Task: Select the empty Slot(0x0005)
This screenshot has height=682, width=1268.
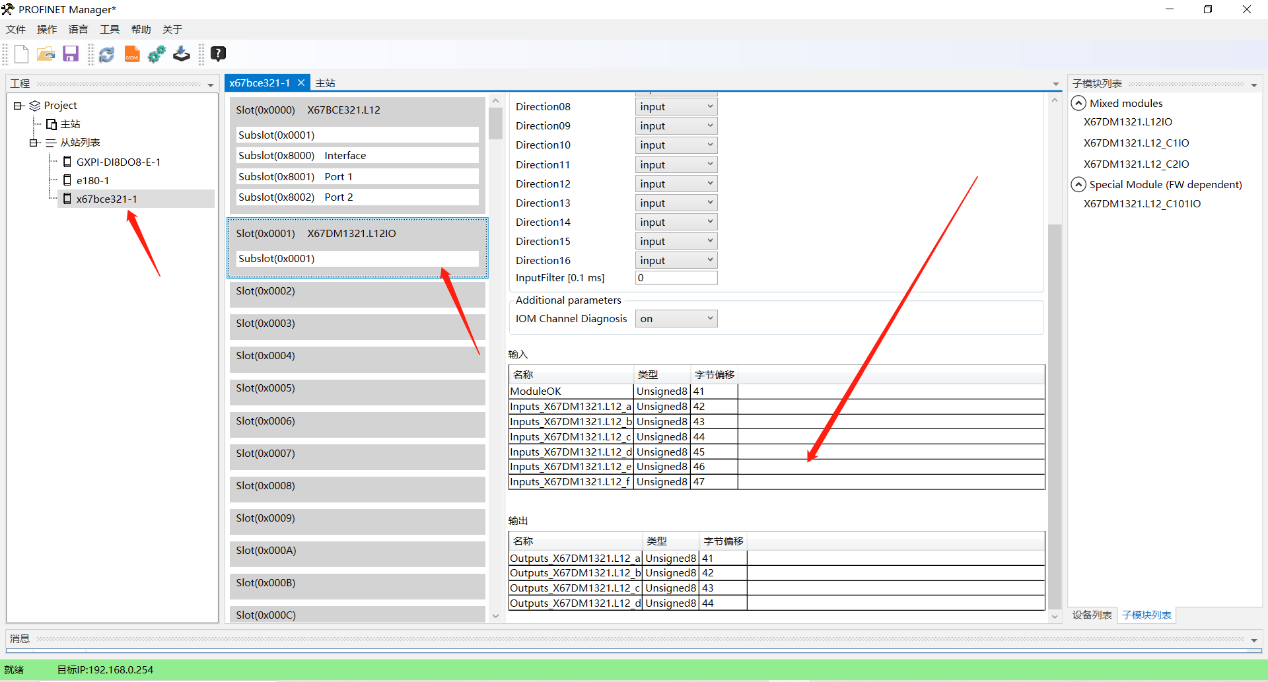Action: pos(357,391)
